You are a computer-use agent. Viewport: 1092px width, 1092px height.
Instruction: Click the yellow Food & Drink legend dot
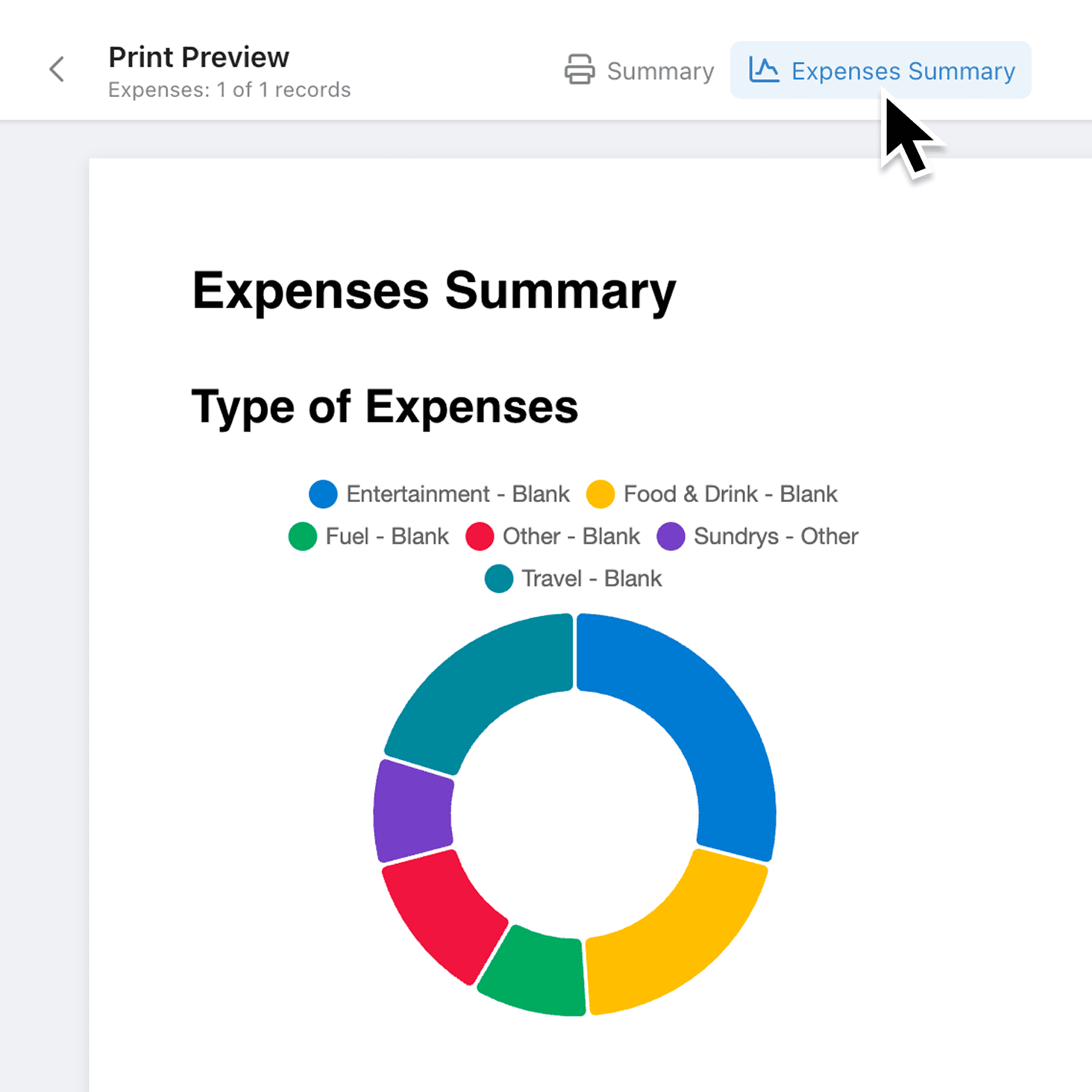click(x=600, y=494)
